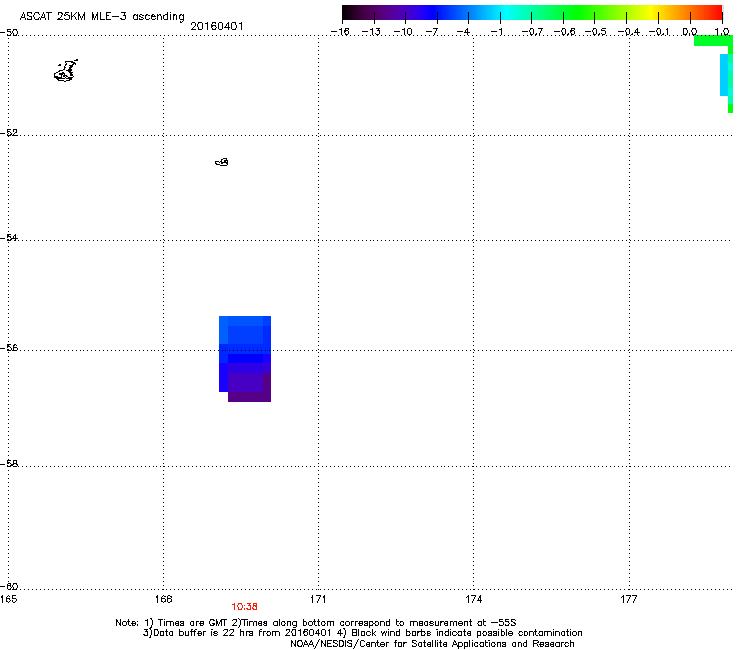Click the -7 color scale label
This screenshot has height=650, width=740.
[431, 32]
